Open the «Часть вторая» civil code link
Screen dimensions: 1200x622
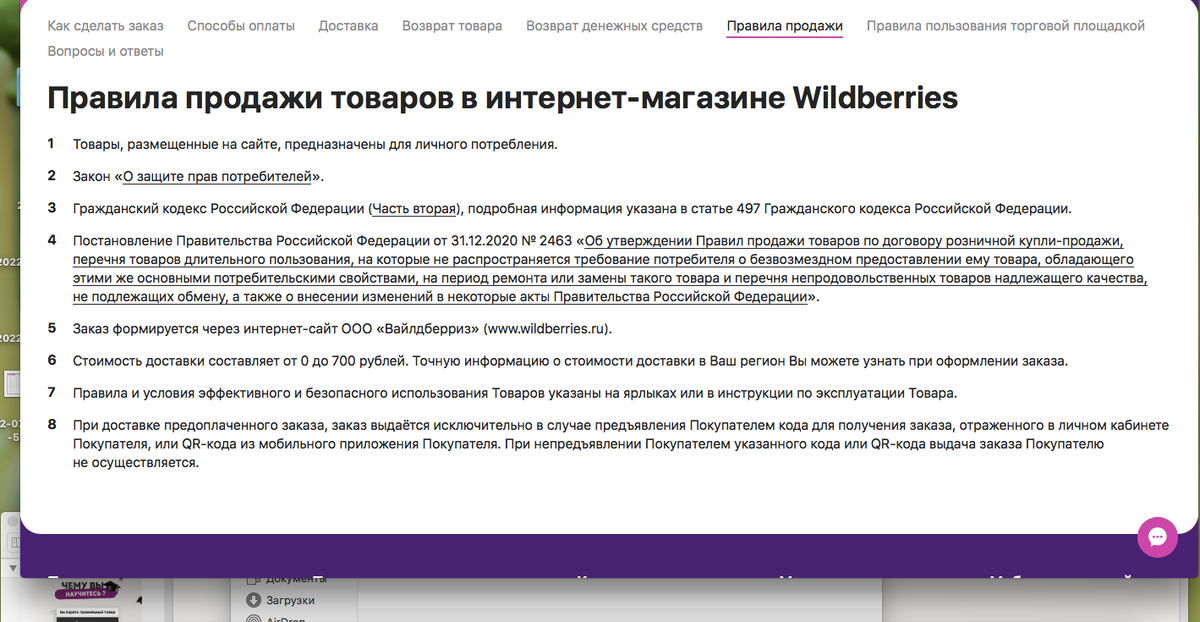(416, 209)
